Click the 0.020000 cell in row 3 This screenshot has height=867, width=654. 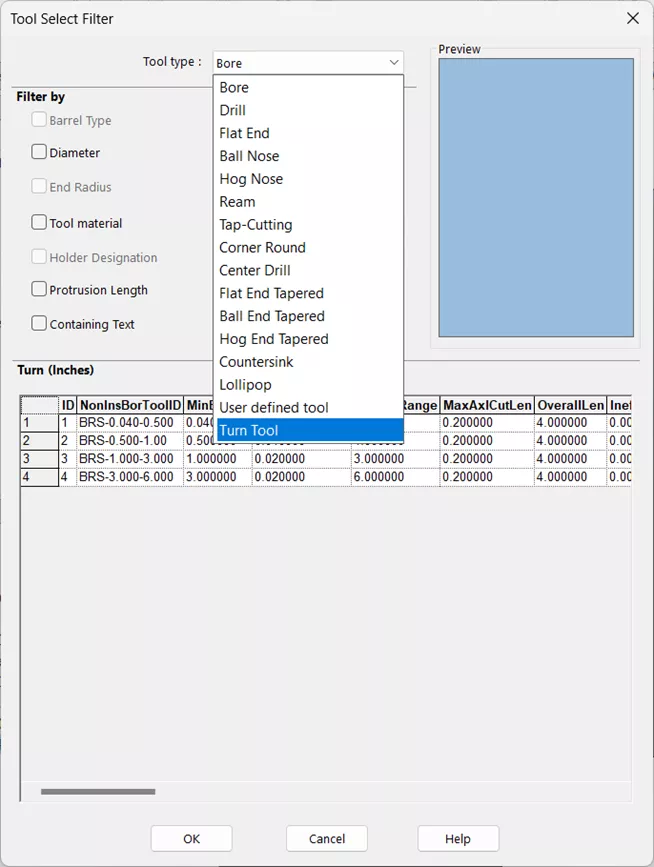coord(301,459)
